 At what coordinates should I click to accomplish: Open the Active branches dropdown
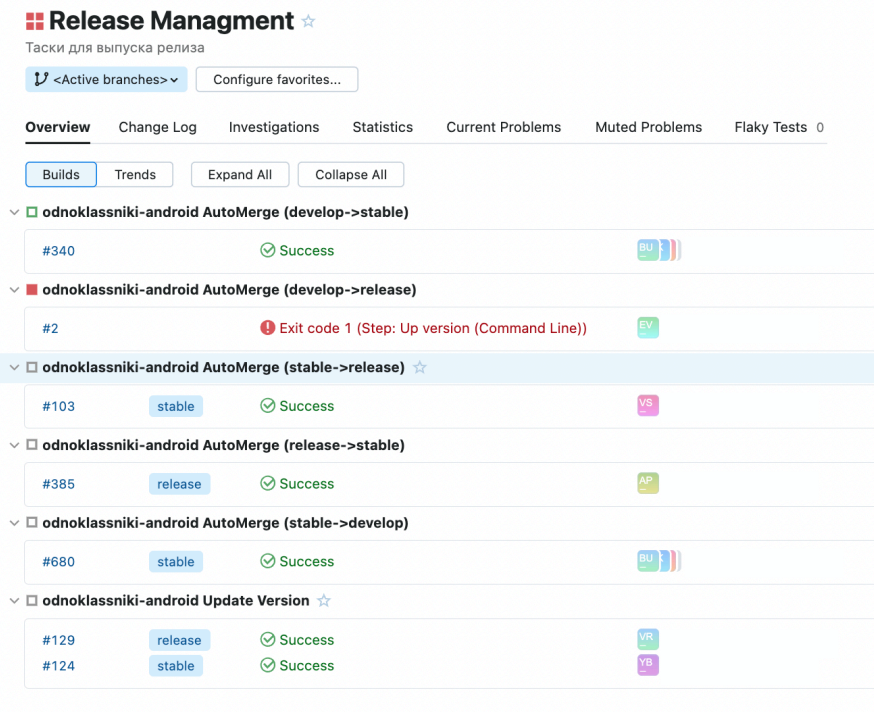pyautogui.click(x=106, y=80)
